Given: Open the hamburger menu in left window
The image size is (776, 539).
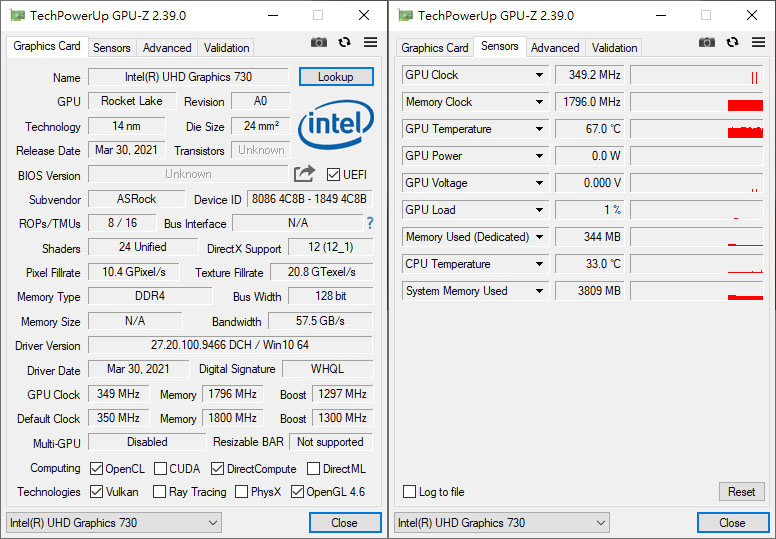Looking at the screenshot, I should tap(370, 42).
